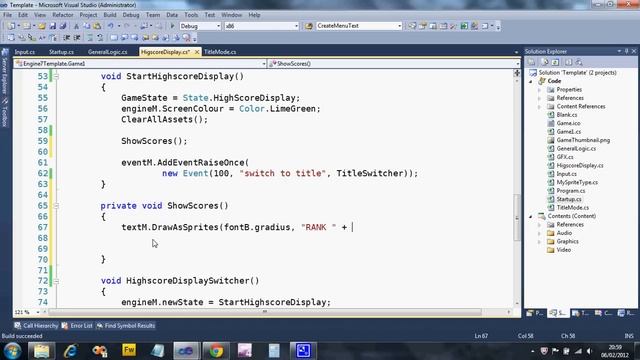The width and height of the screenshot is (640, 360).
Task: Select GameThumbnail.png in Solution Explorer
Action: pos(583,140)
